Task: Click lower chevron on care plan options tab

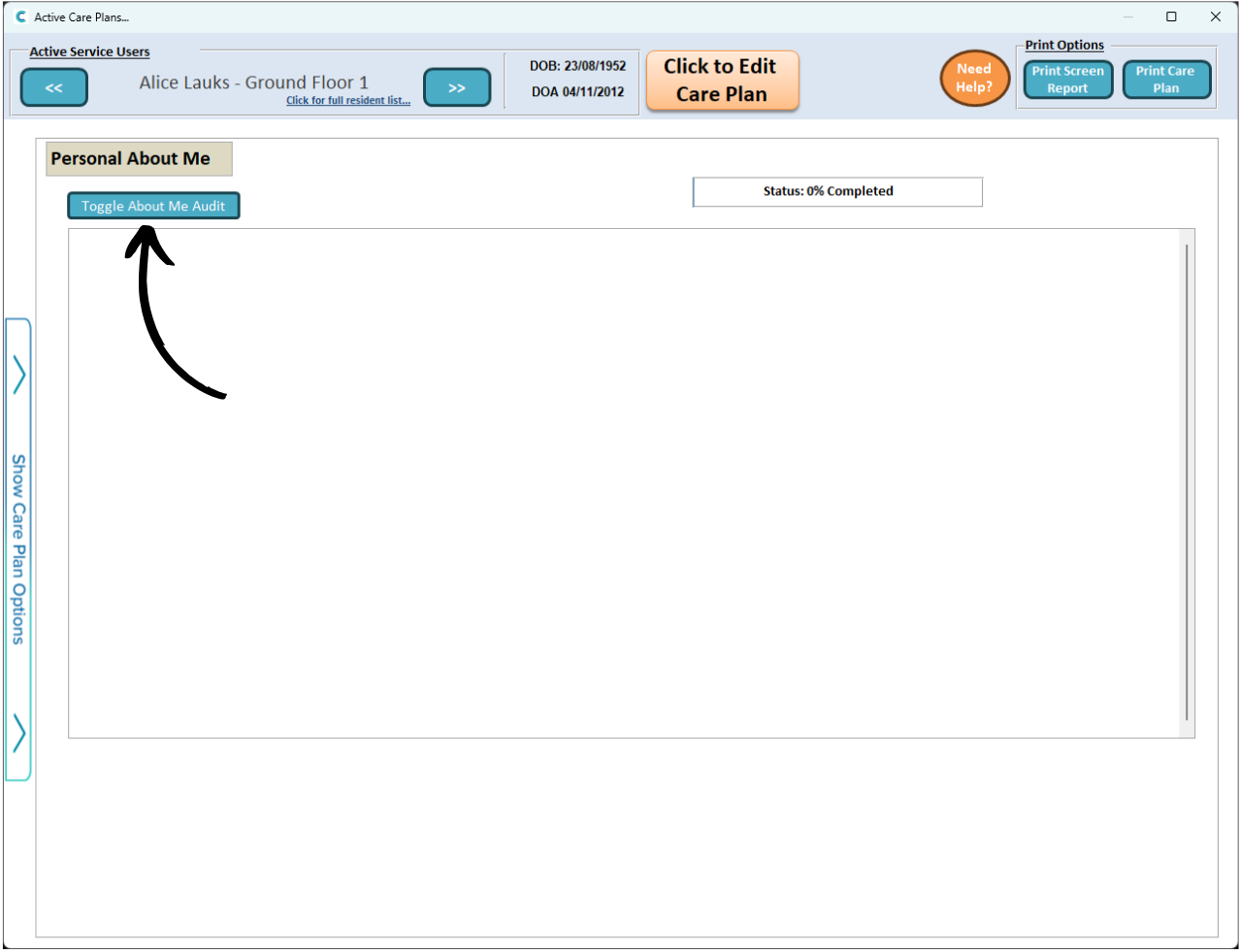Action: pyautogui.click(x=18, y=733)
